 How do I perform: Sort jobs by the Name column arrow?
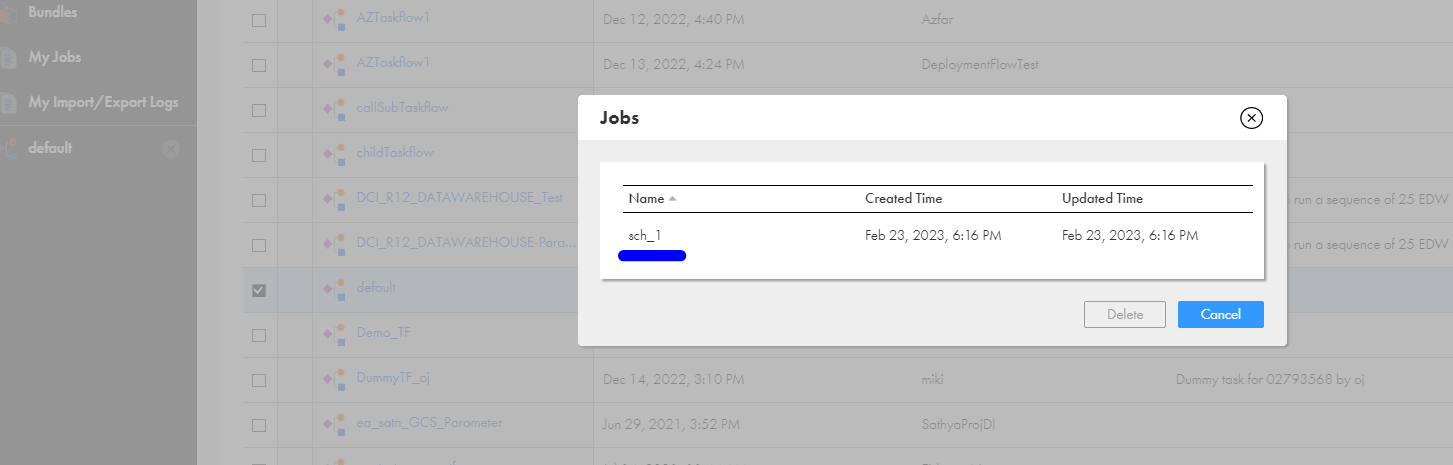[x=673, y=199]
